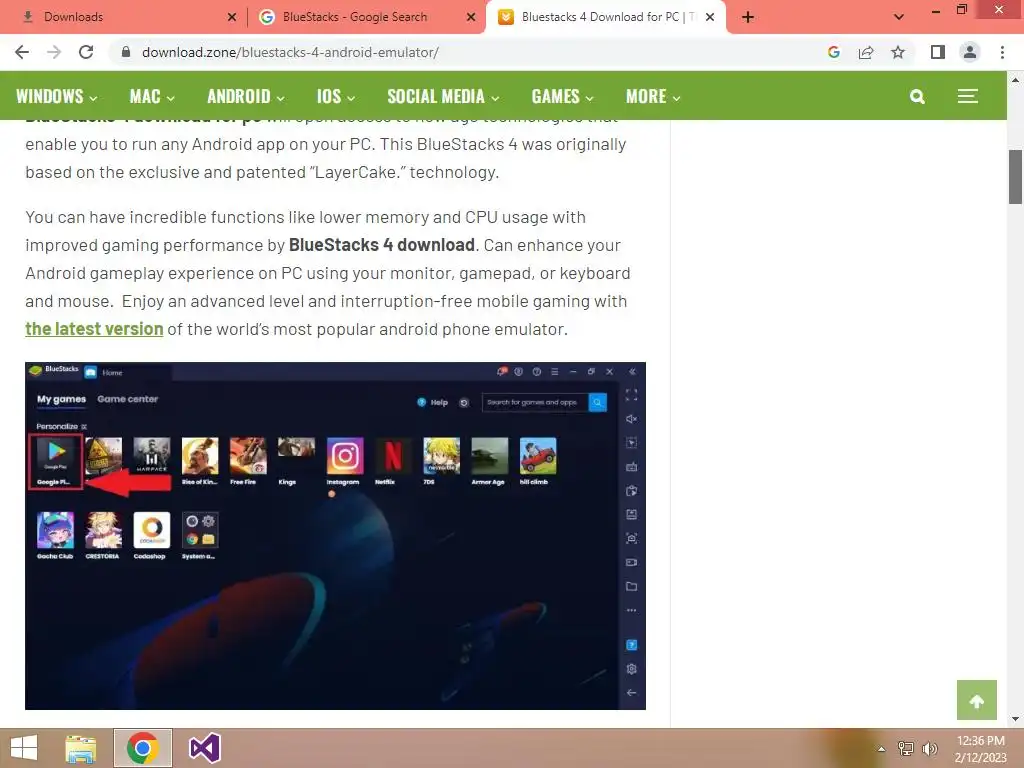Expand the MAC menu
Screen dimensions: 1024x768
tap(152, 97)
